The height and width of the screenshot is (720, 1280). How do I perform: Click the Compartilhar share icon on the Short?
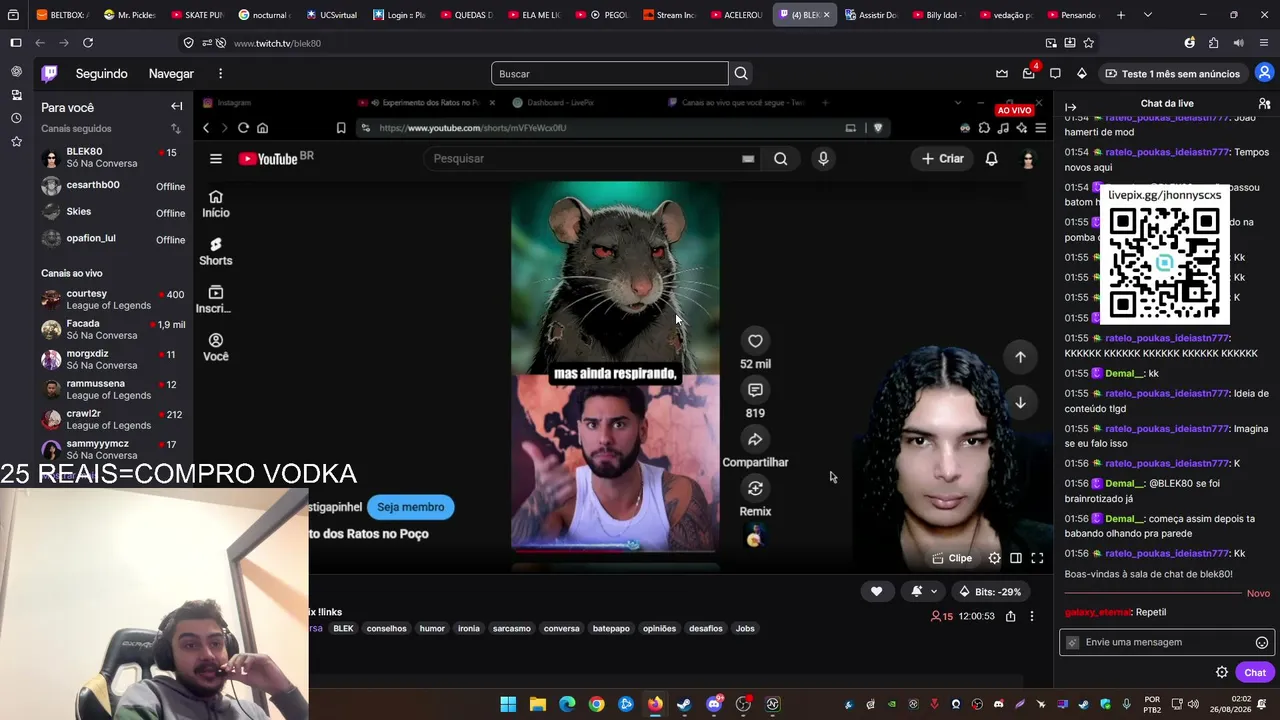pos(755,439)
